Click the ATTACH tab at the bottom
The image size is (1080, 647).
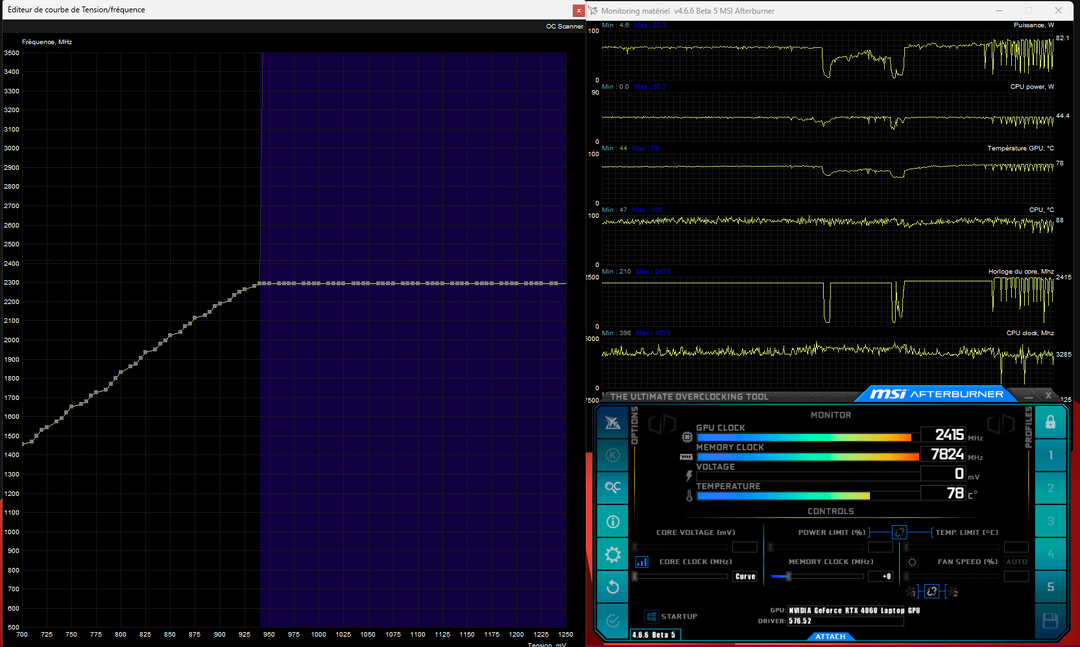point(830,636)
